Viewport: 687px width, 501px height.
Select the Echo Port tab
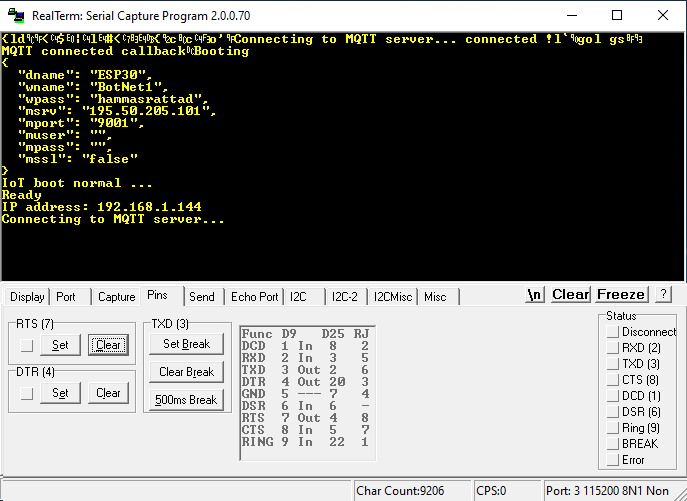254,297
